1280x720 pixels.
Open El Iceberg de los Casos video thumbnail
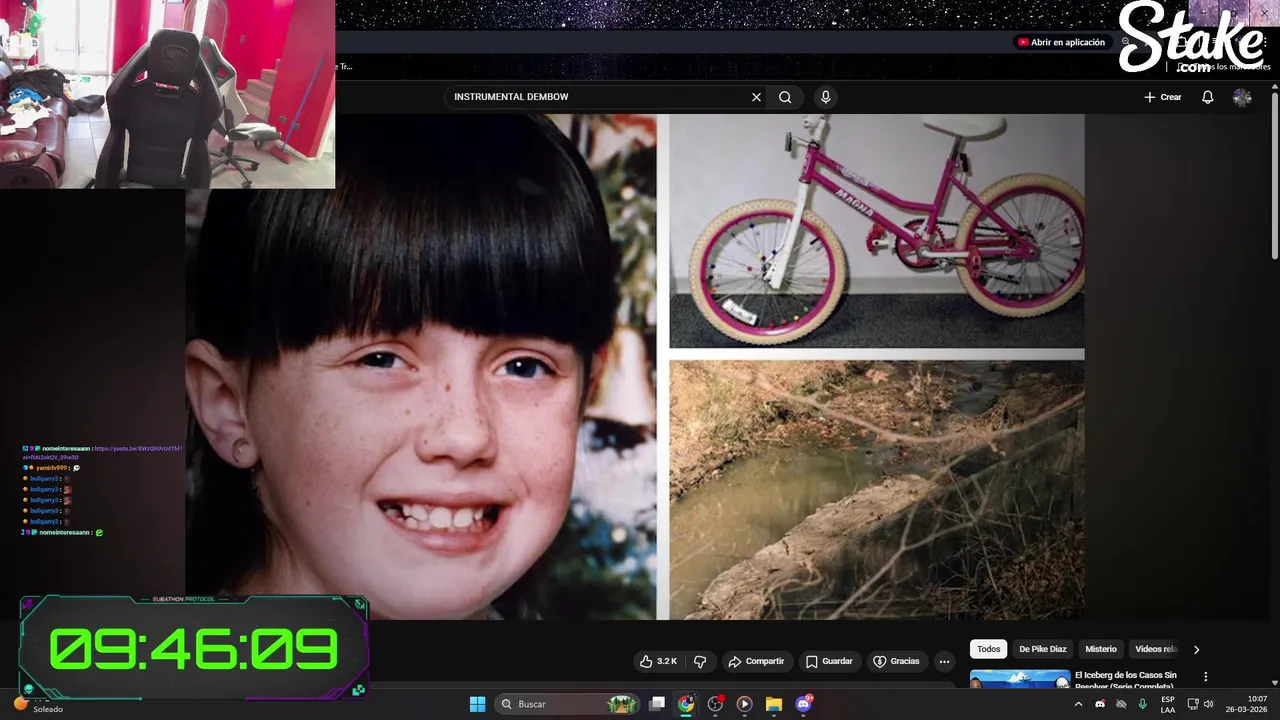(x=1020, y=679)
